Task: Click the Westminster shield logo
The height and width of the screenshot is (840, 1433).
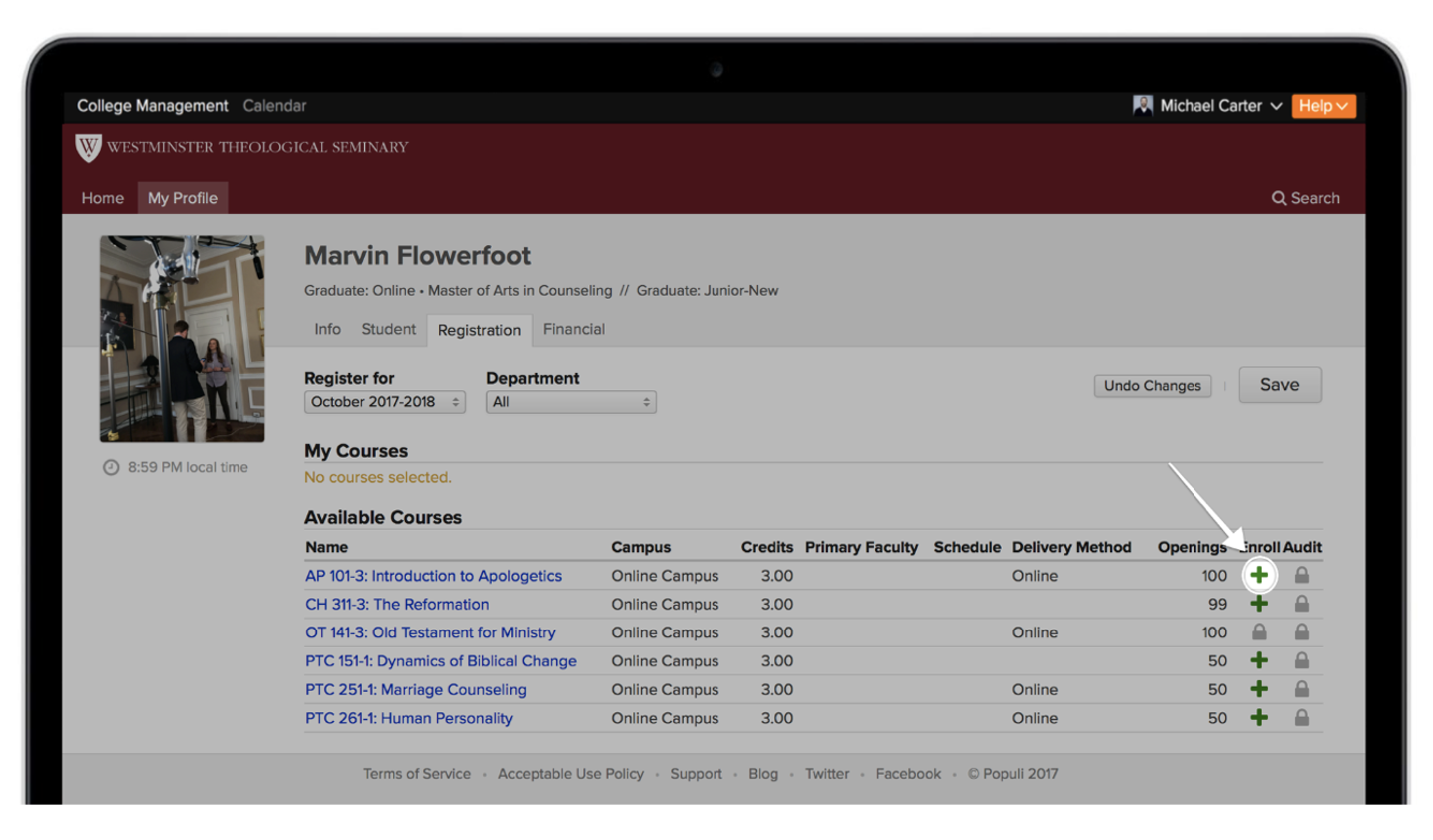Action: tap(88, 148)
